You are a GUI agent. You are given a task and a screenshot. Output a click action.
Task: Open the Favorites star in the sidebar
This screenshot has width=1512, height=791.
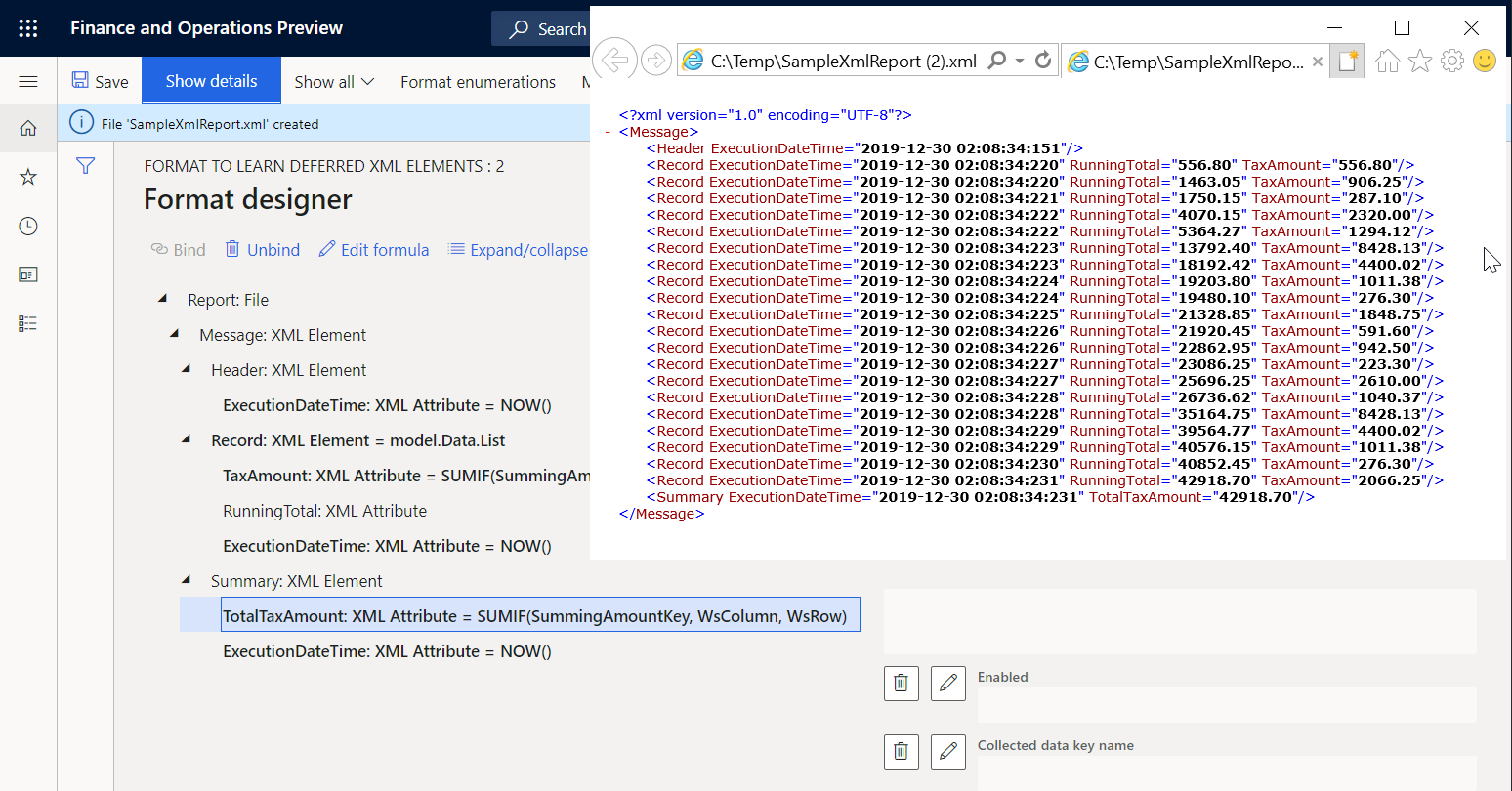coord(27,176)
